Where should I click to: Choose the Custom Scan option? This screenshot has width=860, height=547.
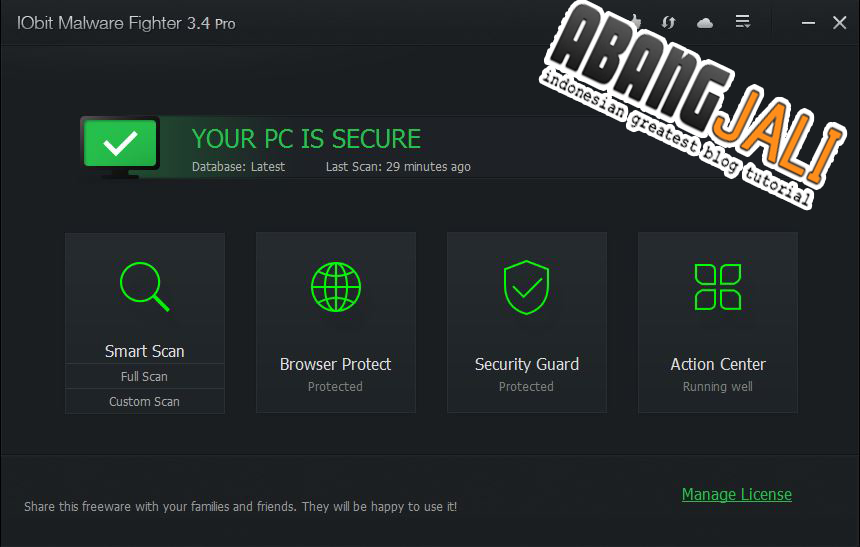[144, 402]
